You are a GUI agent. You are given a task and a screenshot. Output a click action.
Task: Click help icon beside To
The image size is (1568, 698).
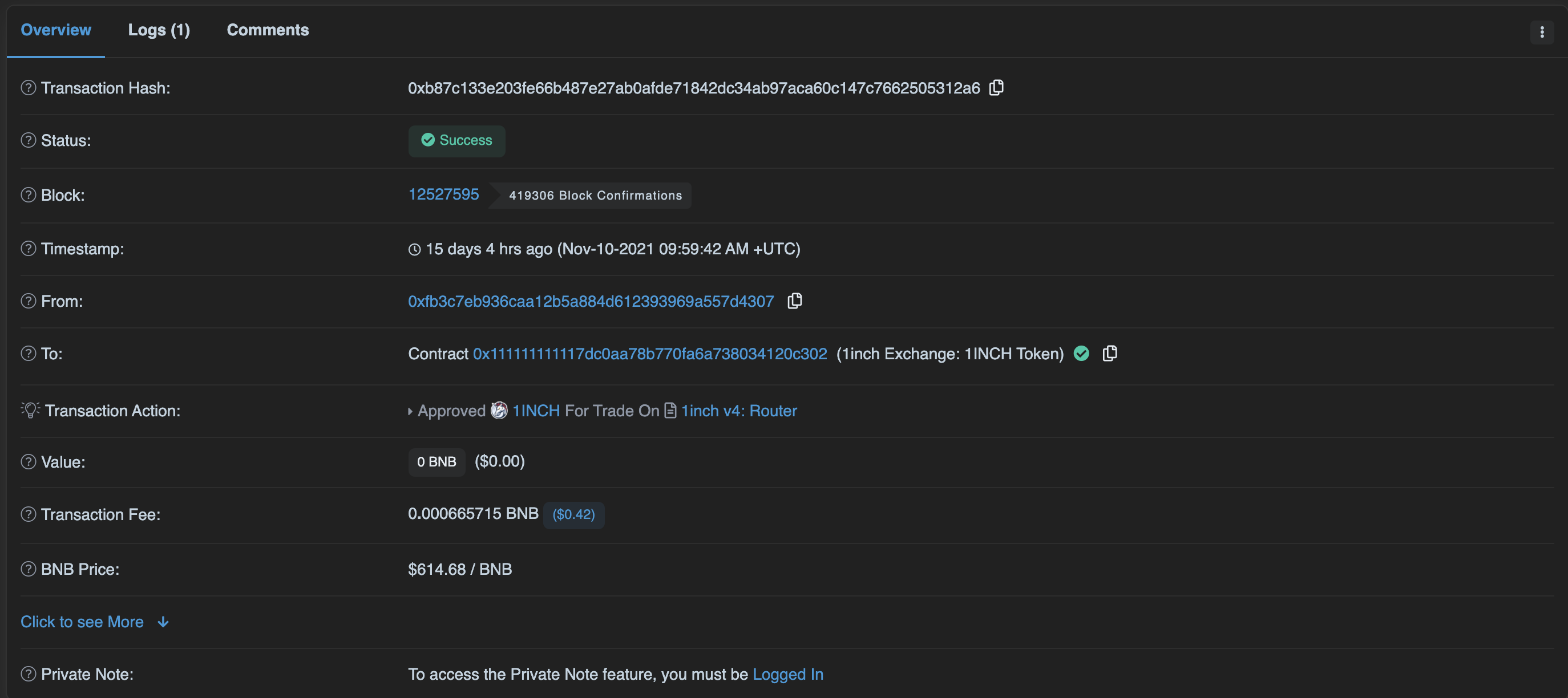pyautogui.click(x=29, y=353)
